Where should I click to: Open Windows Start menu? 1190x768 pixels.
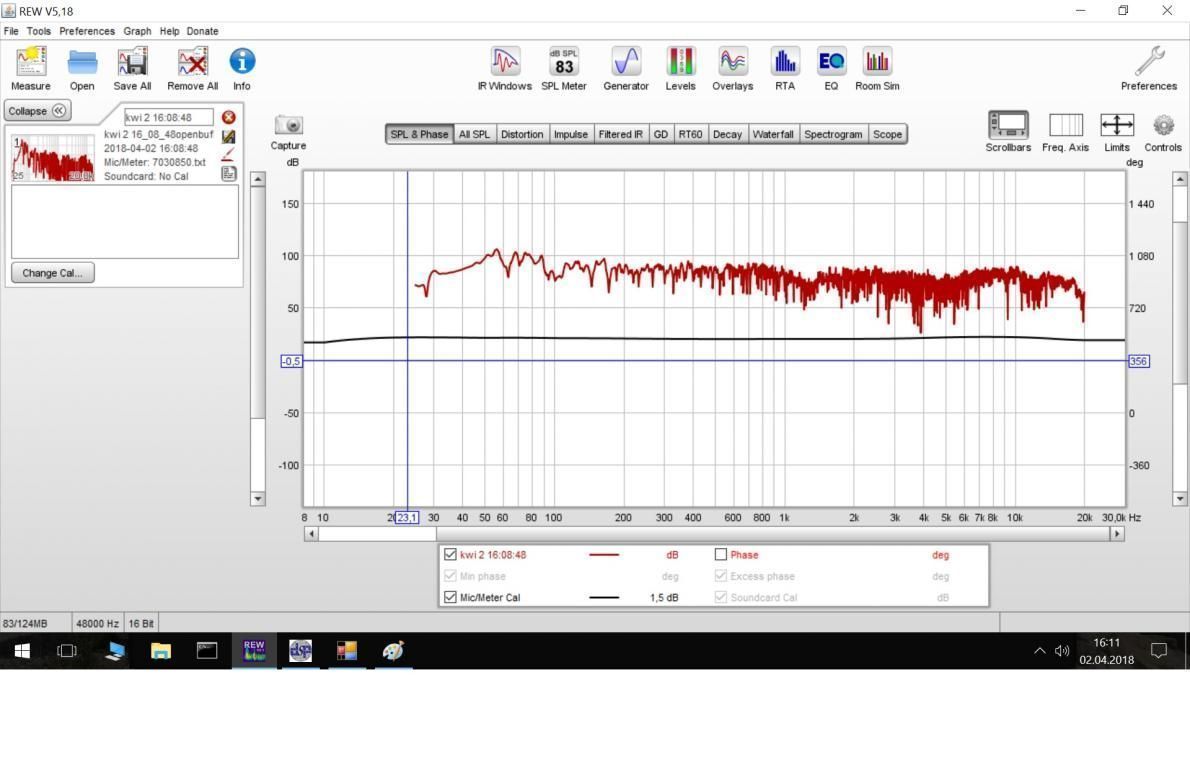[22, 651]
